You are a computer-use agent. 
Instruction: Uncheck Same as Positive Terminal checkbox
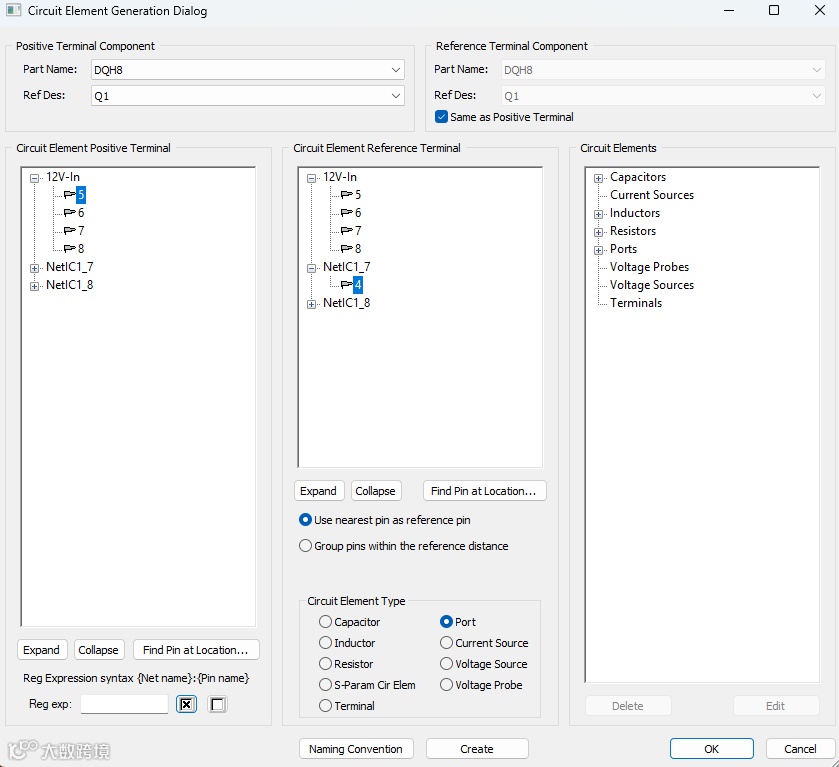point(441,117)
